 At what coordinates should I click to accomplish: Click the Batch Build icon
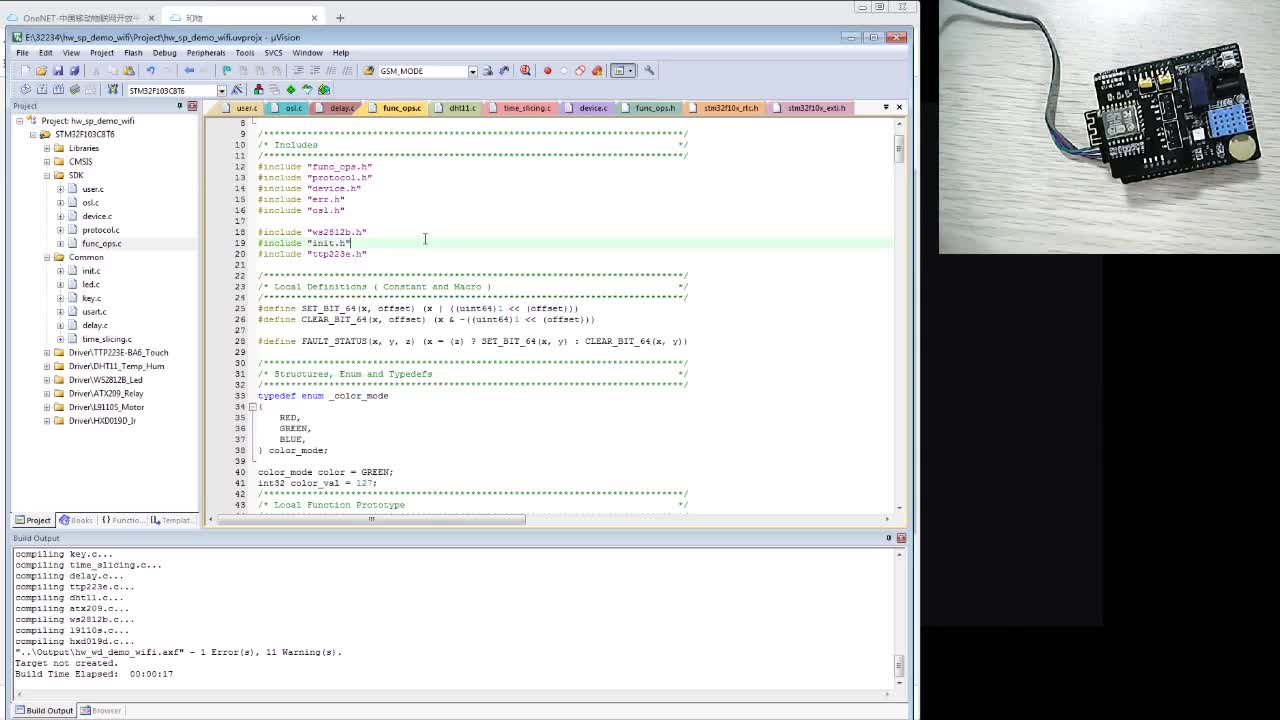pos(74,90)
